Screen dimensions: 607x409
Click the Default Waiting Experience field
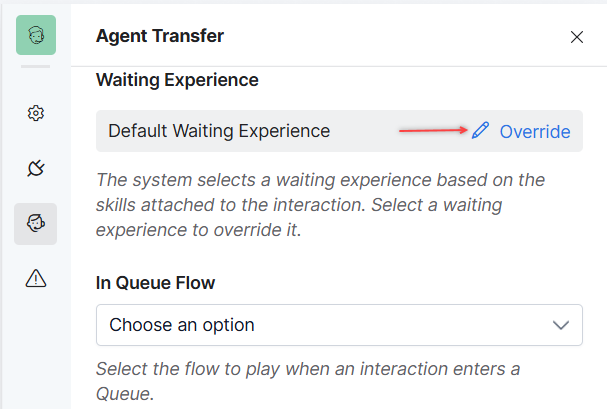click(339, 131)
